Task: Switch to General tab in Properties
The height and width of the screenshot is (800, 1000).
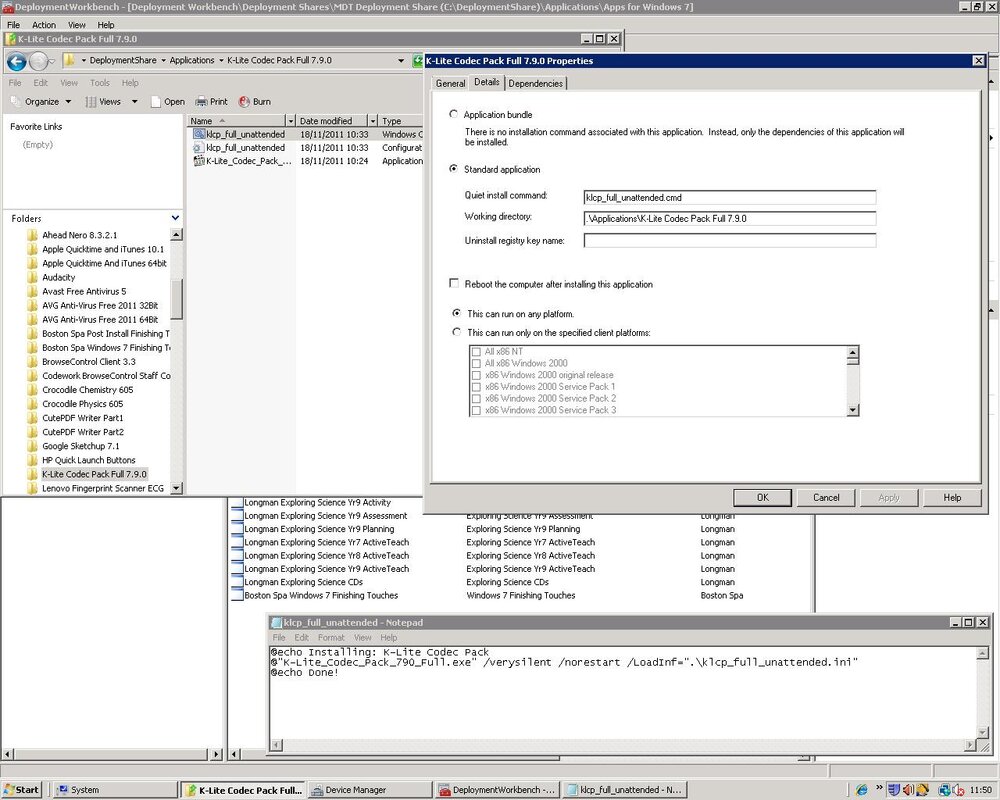Action: point(450,84)
